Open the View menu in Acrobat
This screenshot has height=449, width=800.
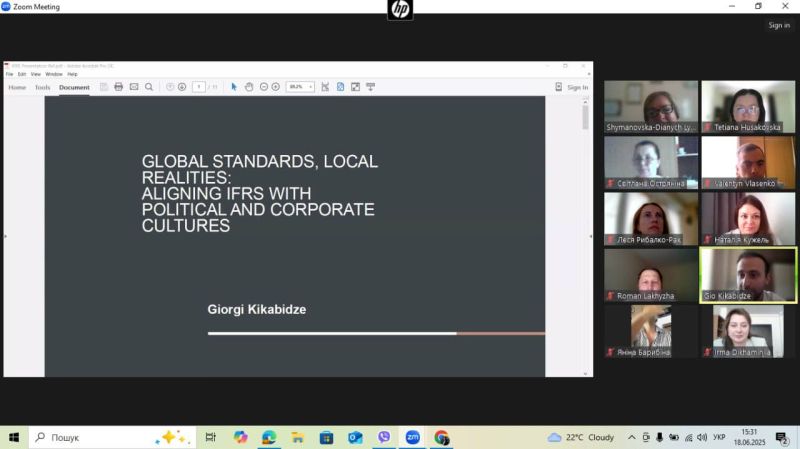pyautogui.click(x=35, y=74)
